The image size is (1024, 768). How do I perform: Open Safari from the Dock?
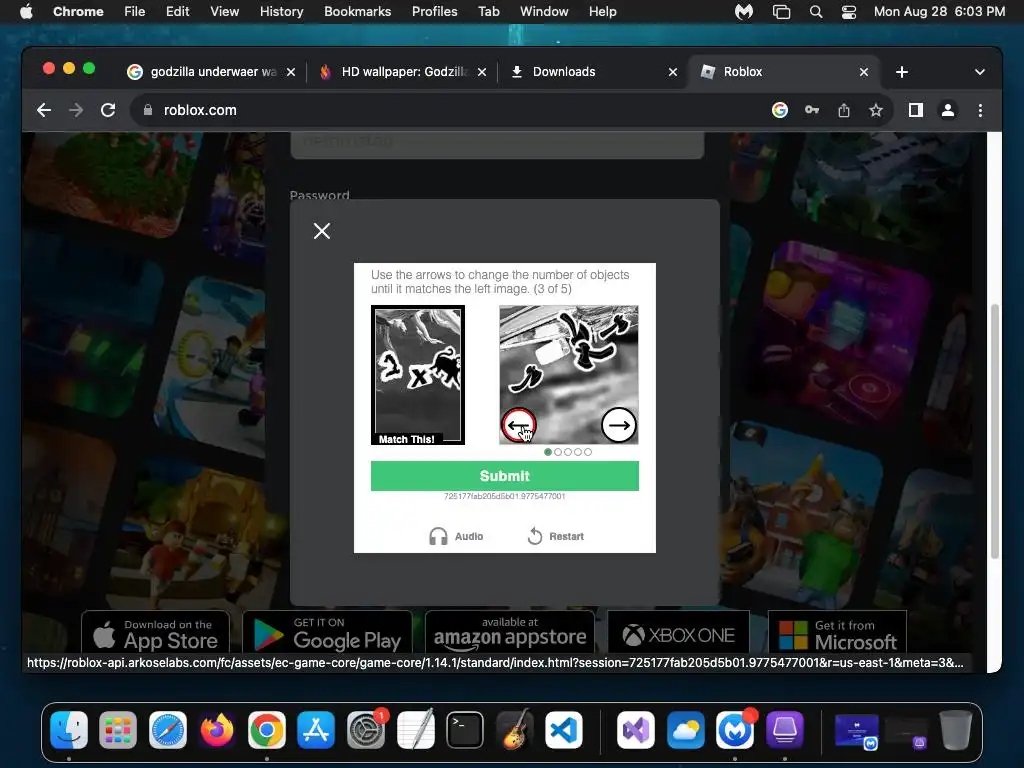[x=168, y=730]
